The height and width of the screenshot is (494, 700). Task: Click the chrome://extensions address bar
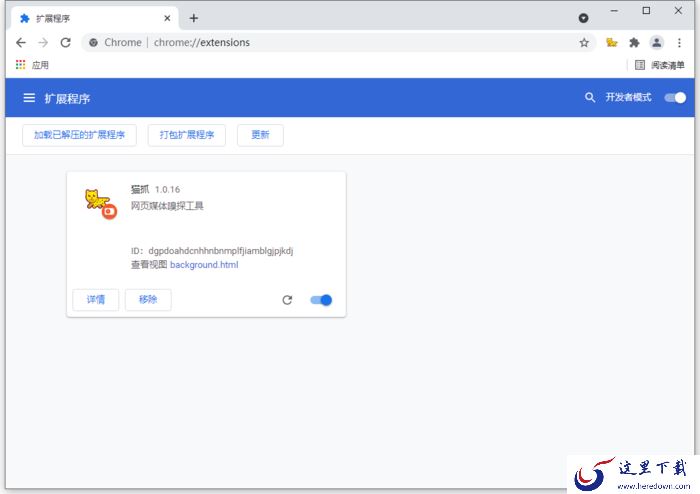(x=338, y=42)
